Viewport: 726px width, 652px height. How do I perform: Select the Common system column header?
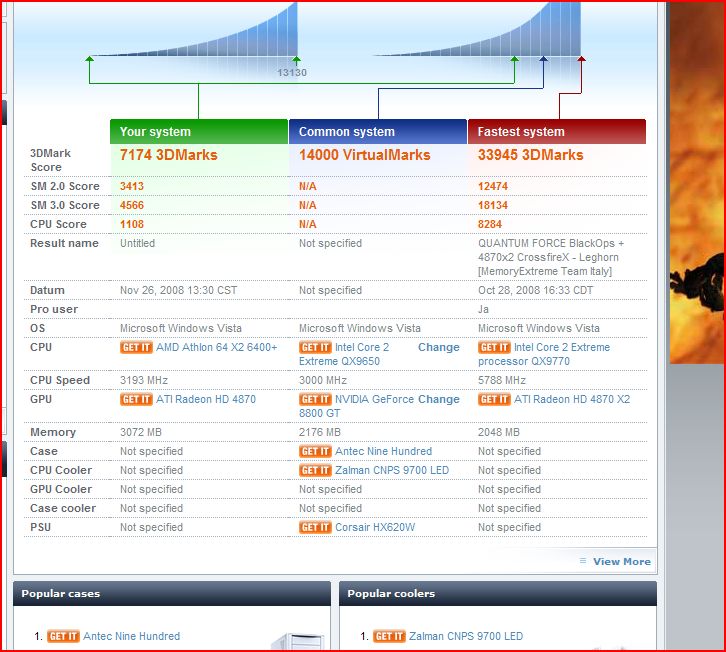(x=378, y=132)
